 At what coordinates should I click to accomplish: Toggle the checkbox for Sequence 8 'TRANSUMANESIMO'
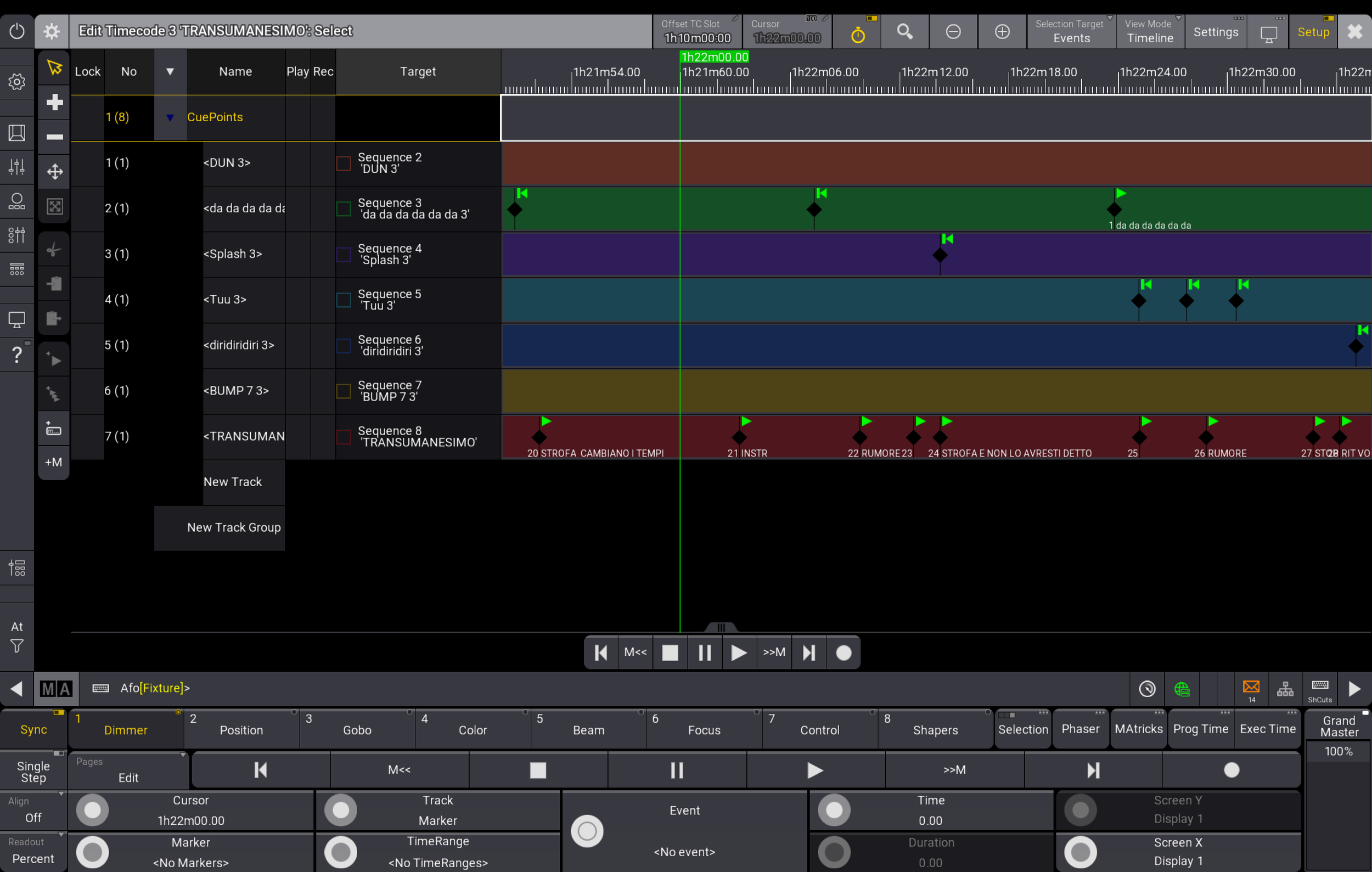coord(344,437)
